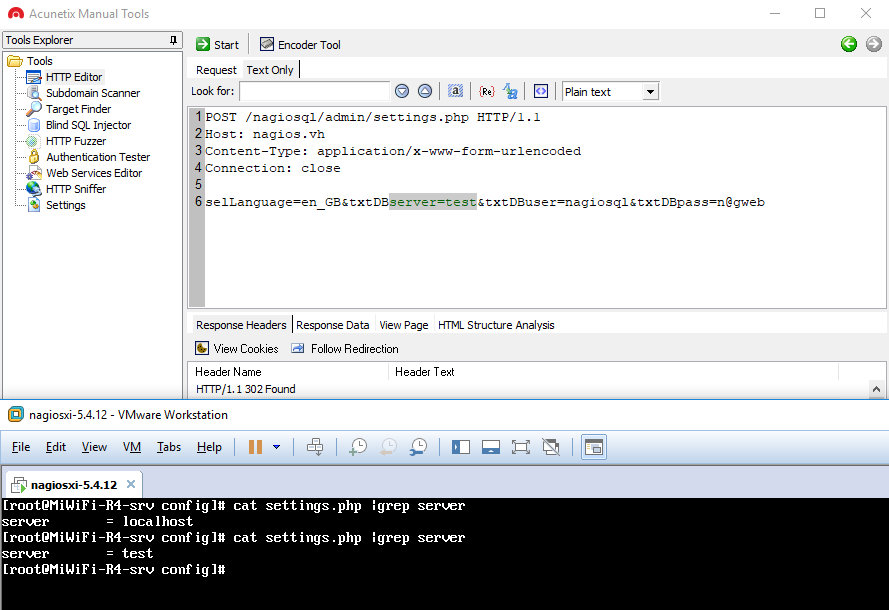The width and height of the screenshot is (889, 610).
Task: Open the HTTP Fuzzer tool
Action: (76, 141)
